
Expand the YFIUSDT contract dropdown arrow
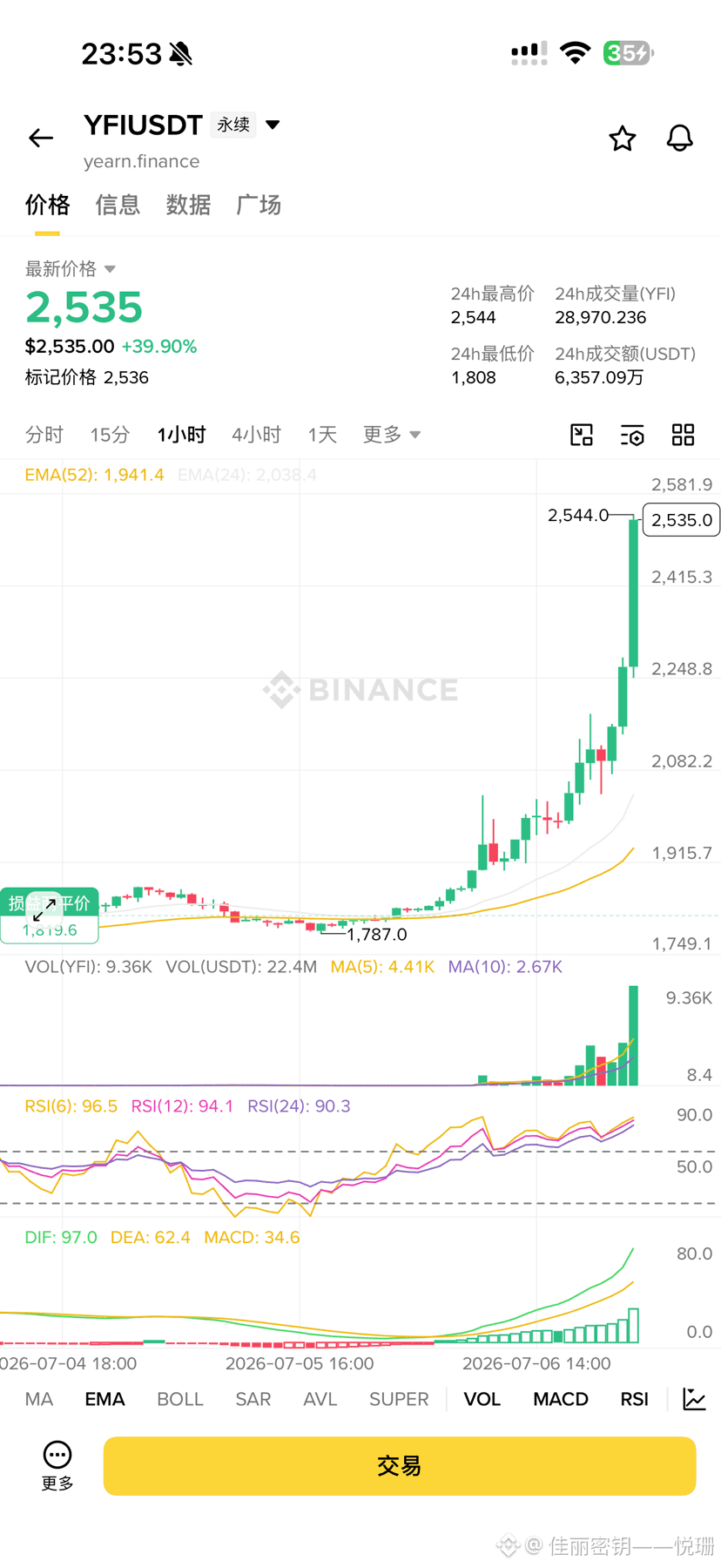pyautogui.click(x=273, y=125)
